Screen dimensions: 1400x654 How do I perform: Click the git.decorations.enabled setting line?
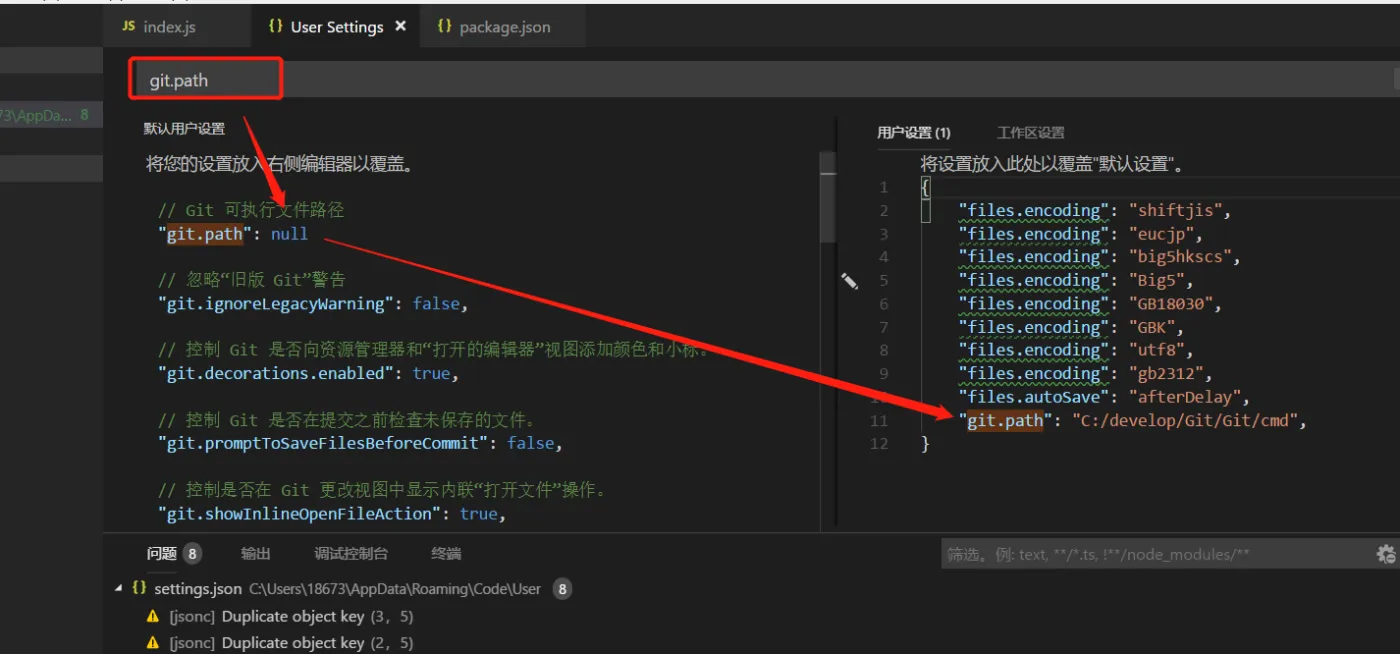[308, 373]
